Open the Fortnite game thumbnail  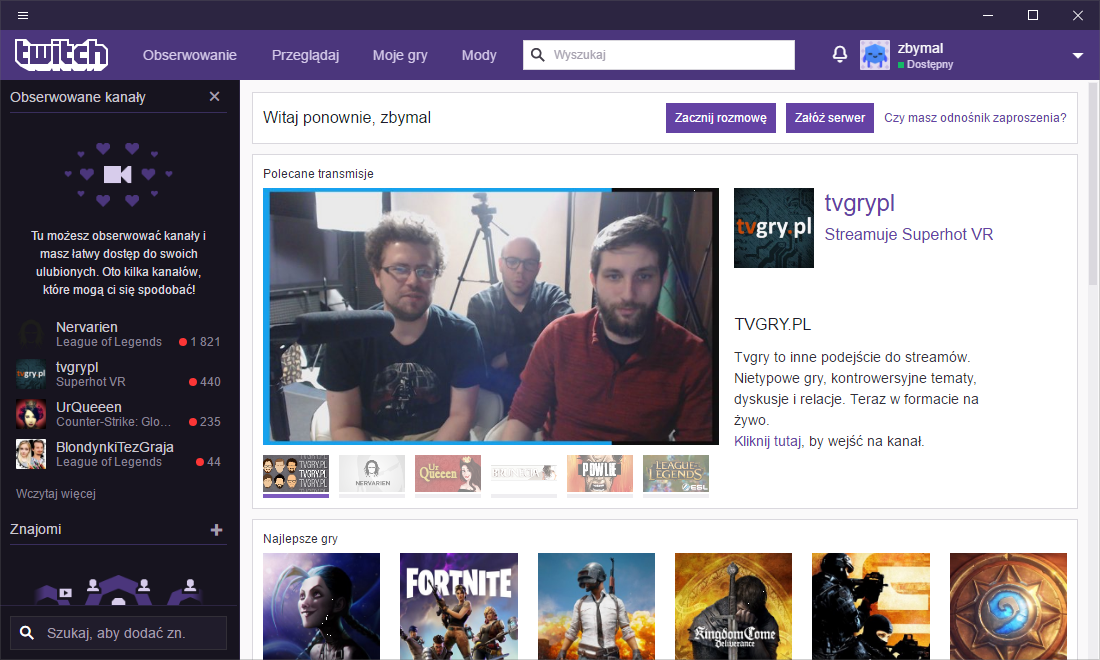coord(458,606)
